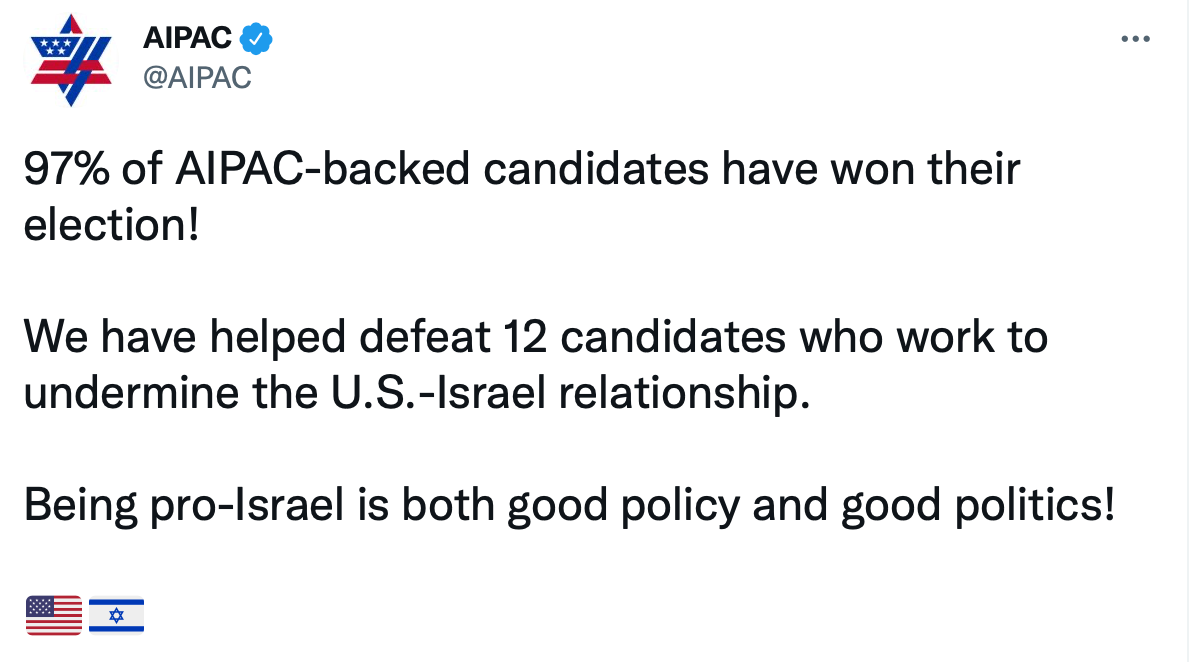Screen dimensions: 1195x662
Task: Click the word "relationship." in tweet
Action: pos(684,395)
